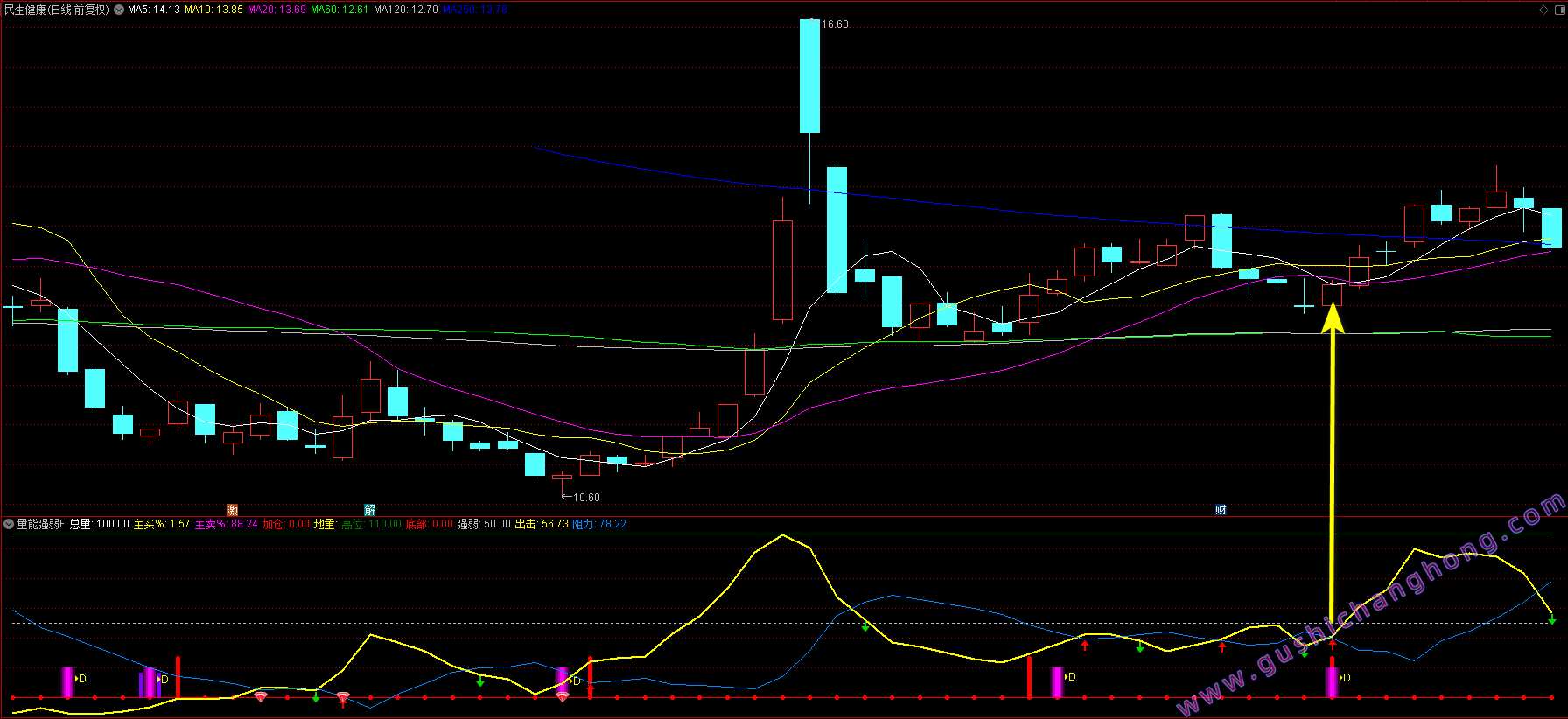Click the 加仓: 0.00 value

286,524
